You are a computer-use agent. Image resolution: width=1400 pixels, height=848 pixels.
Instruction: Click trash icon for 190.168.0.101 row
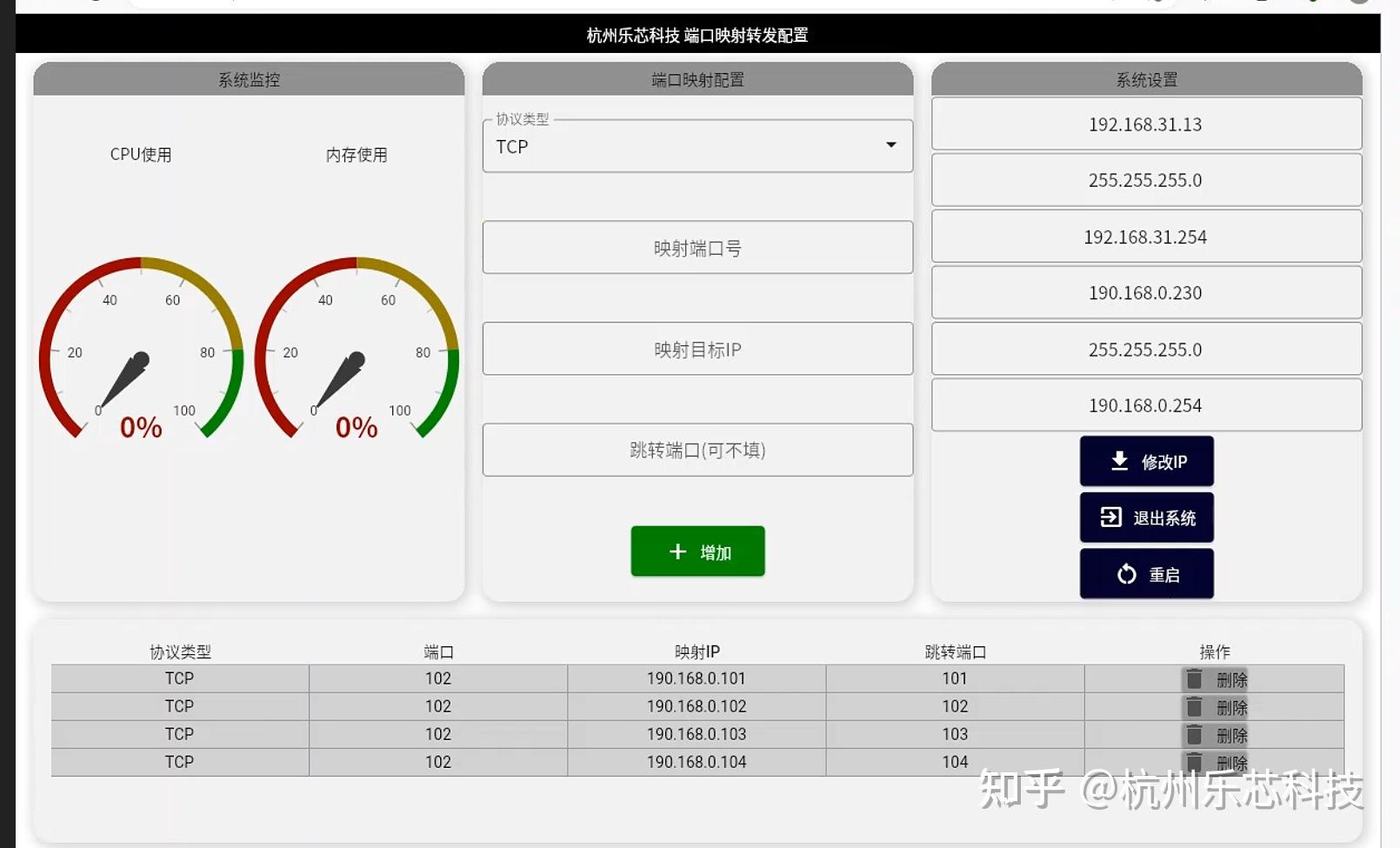[1195, 679]
